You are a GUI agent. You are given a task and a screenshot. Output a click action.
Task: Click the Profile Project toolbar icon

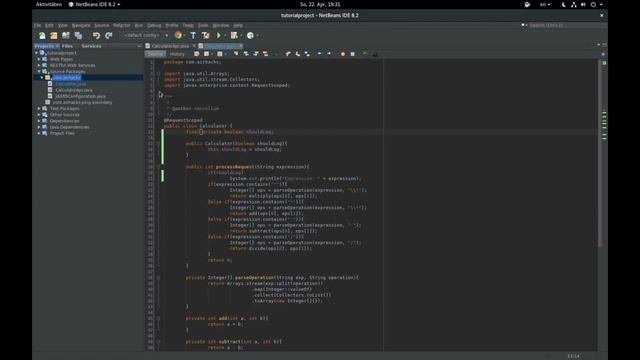(250, 36)
